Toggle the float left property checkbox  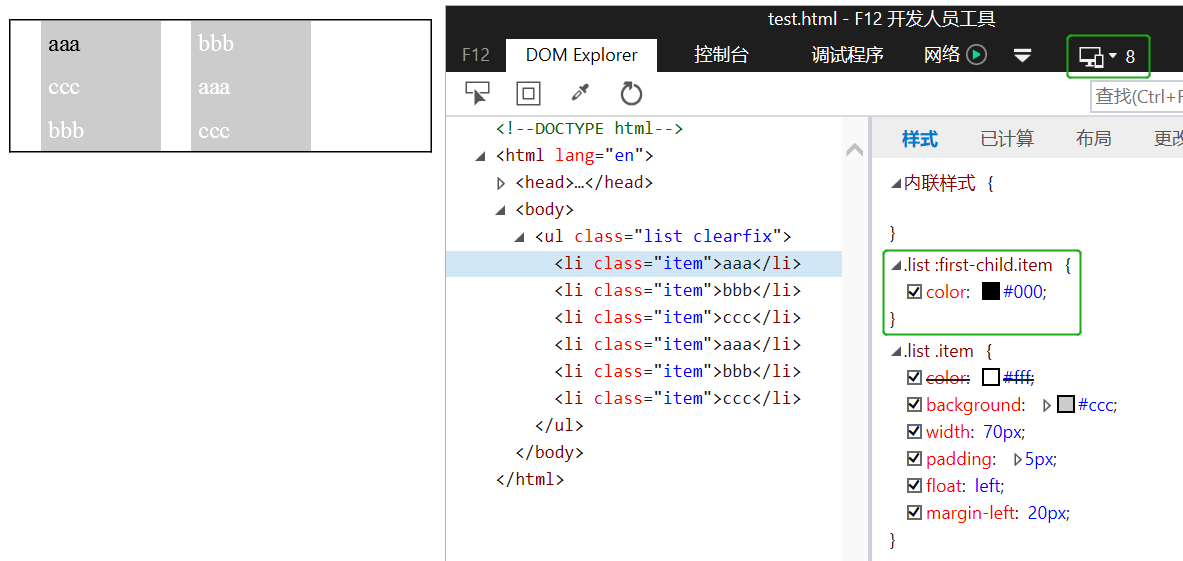click(914, 485)
